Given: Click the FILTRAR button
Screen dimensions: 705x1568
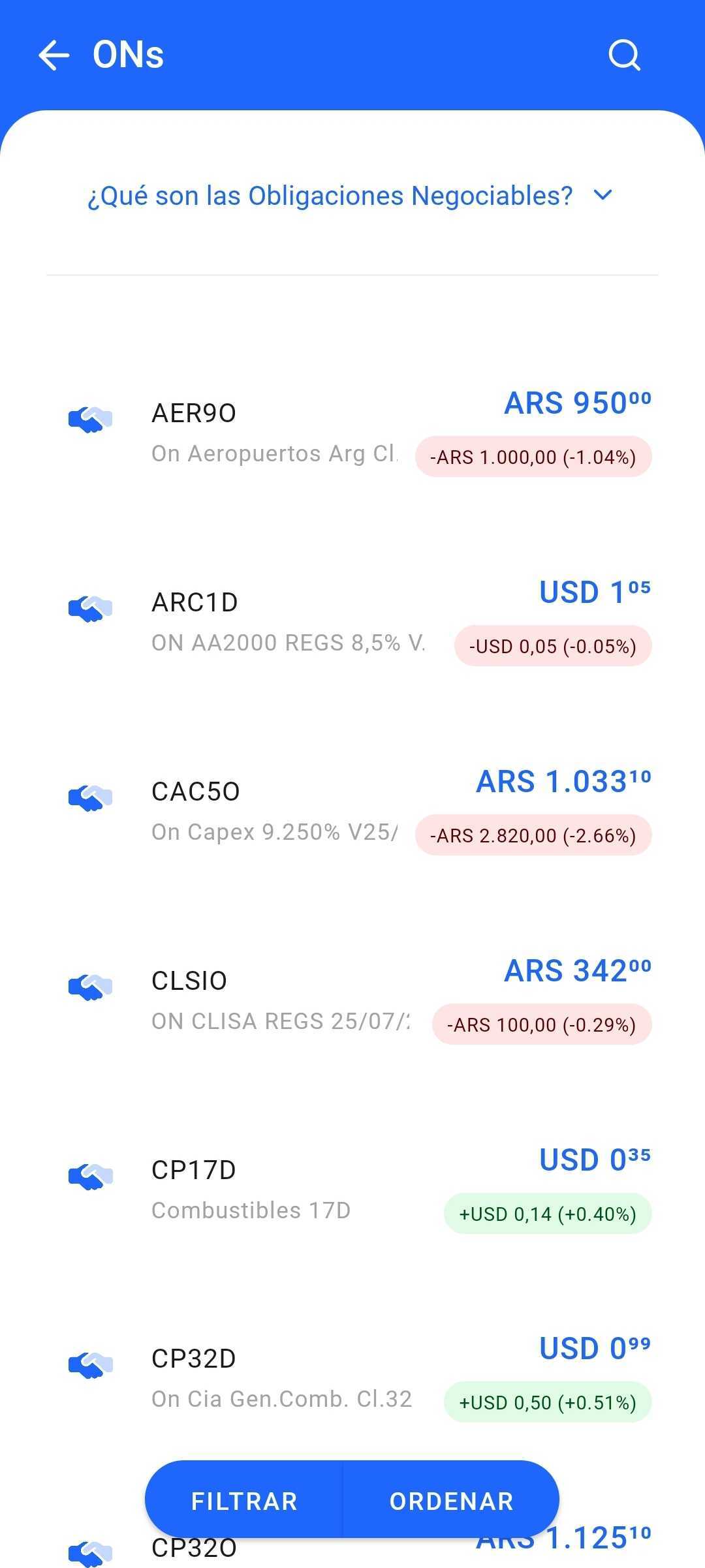Looking at the screenshot, I should pyautogui.click(x=244, y=1501).
